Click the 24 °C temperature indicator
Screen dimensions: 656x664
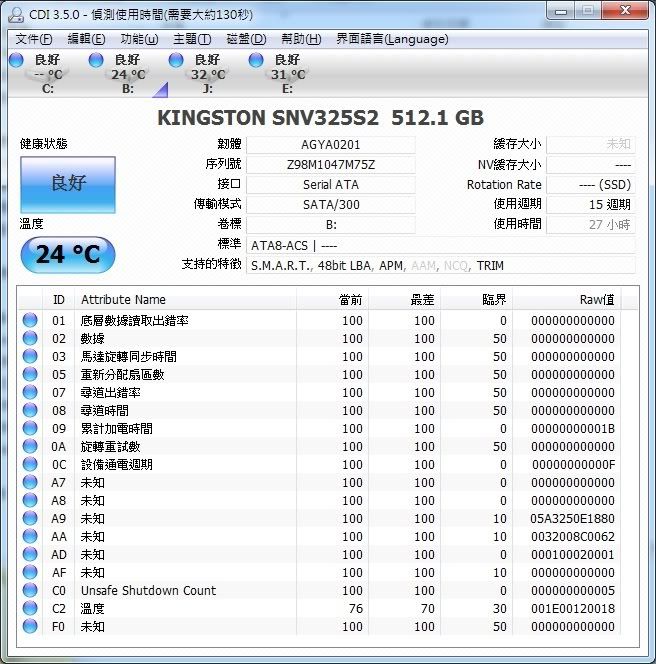(68, 255)
